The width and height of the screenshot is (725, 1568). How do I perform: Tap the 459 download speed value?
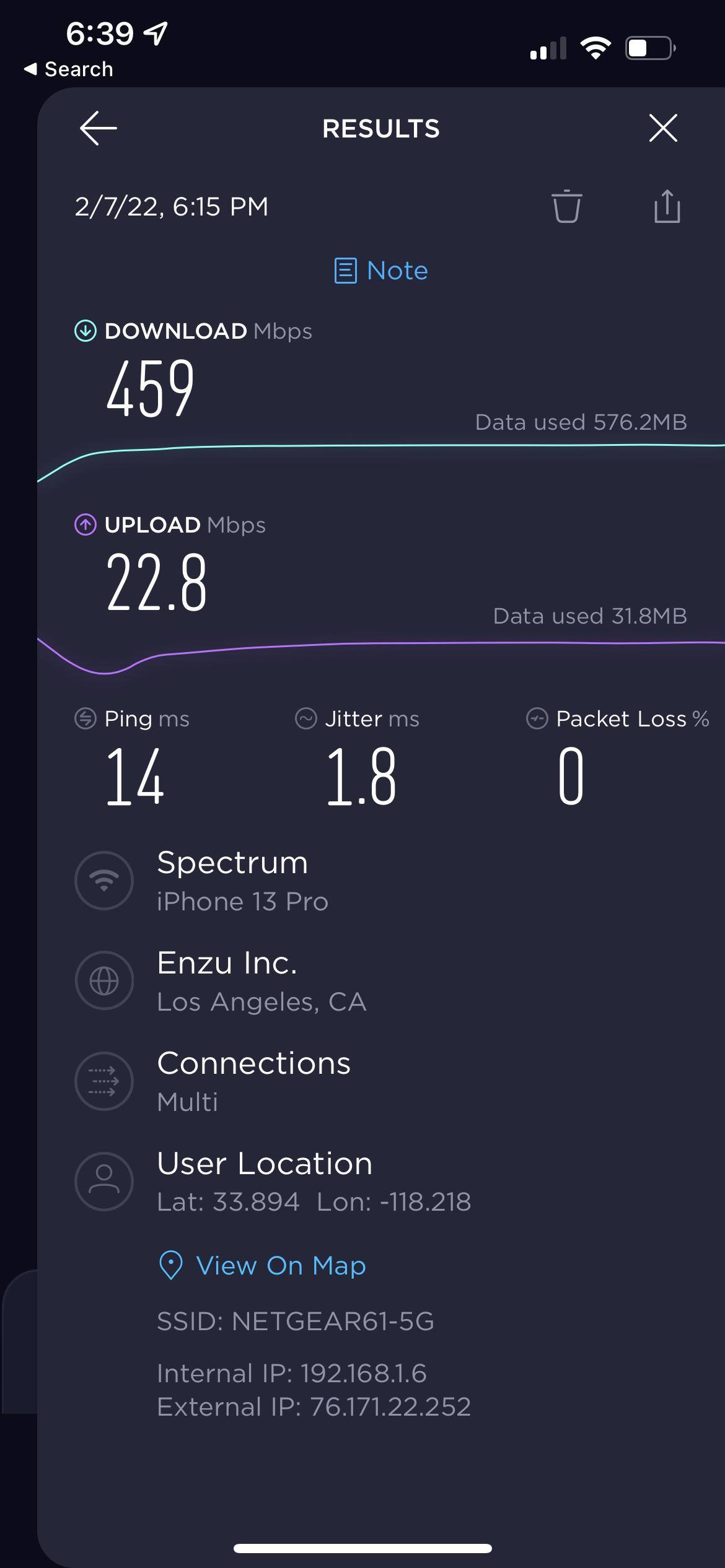(x=151, y=388)
